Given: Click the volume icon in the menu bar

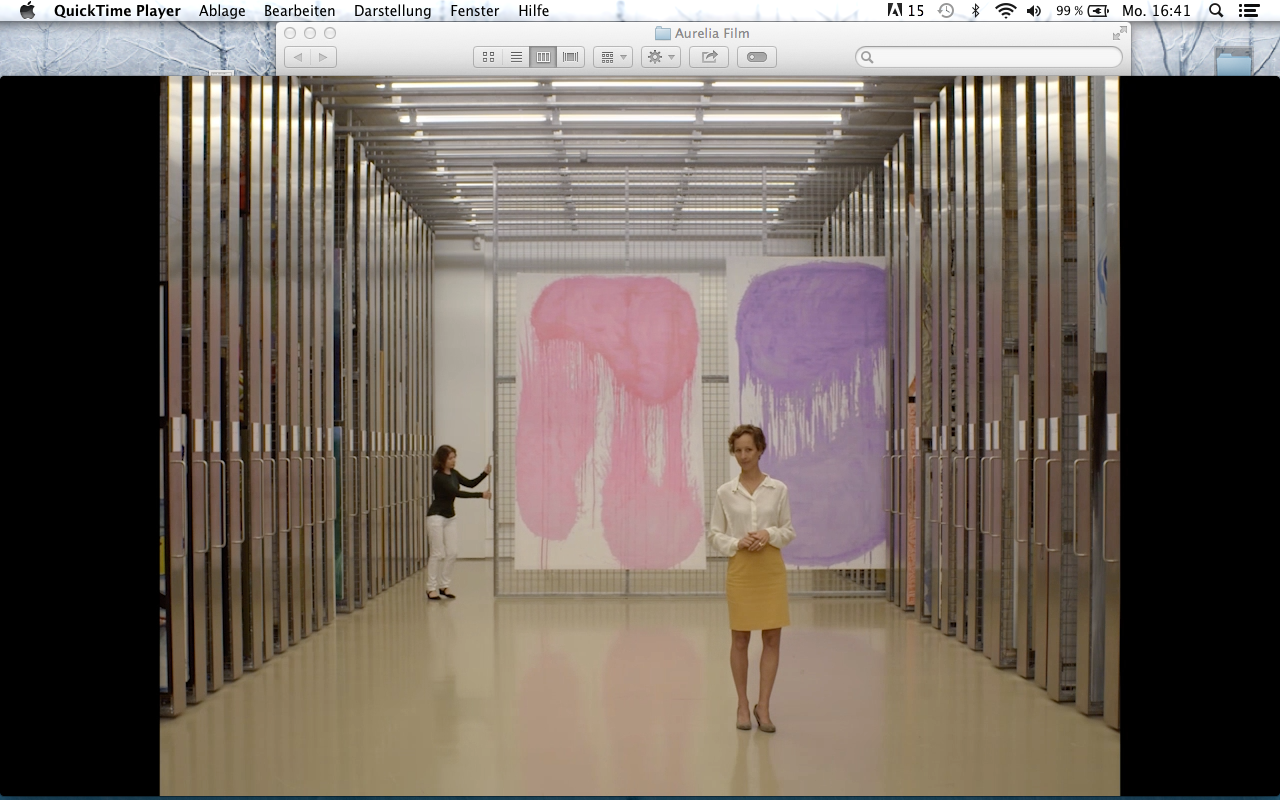Looking at the screenshot, I should pyautogui.click(x=1034, y=11).
